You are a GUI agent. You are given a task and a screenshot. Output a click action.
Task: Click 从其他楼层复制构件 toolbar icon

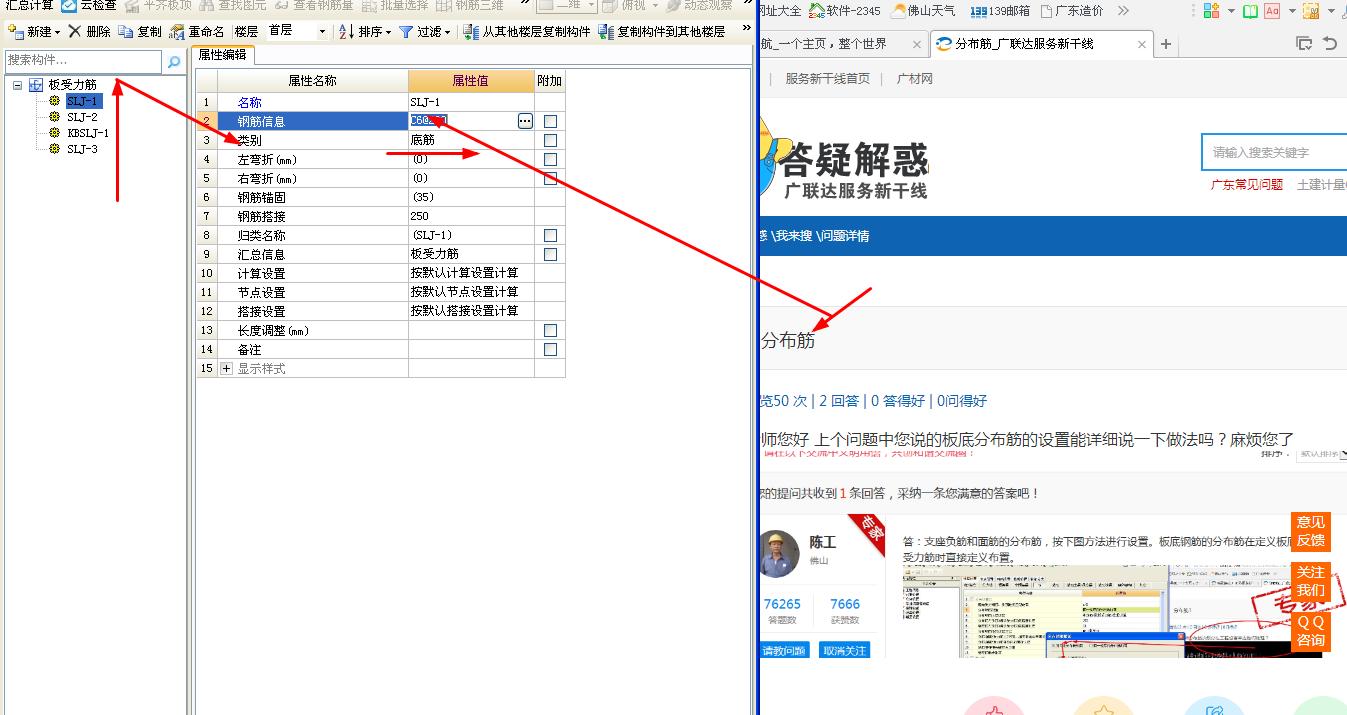point(471,32)
